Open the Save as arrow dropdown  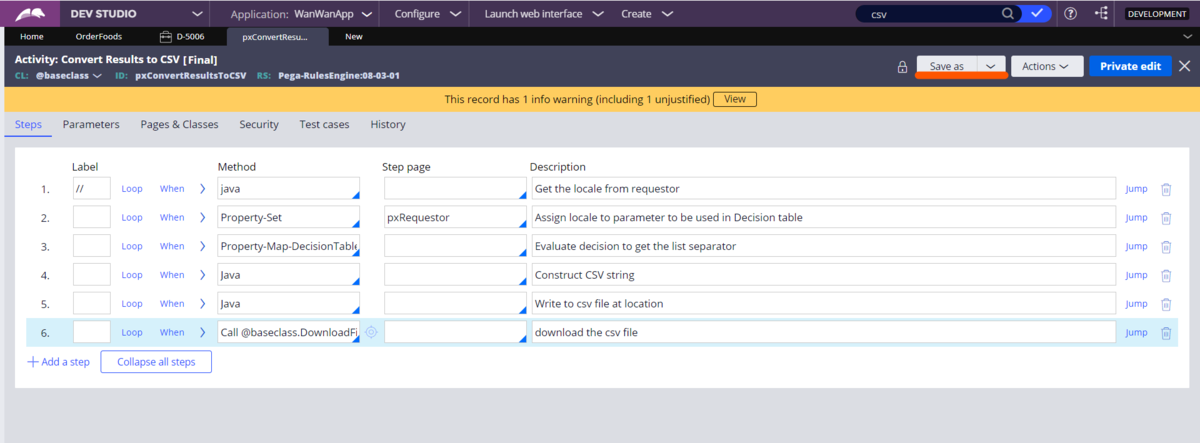pyautogui.click(x=990, y=66)
